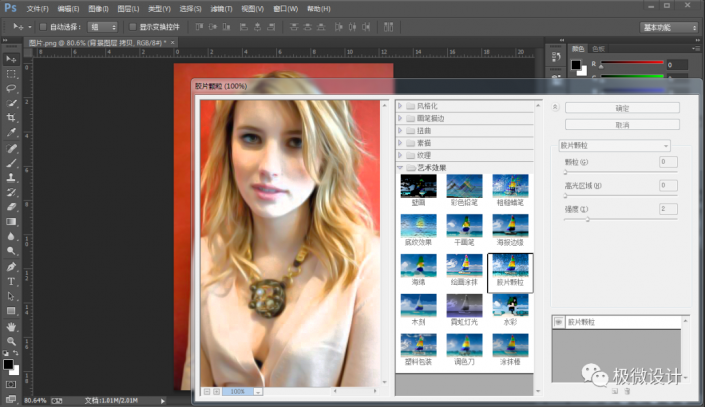This screenshot has height=407, width=705.
Task: Click the 取消 button
Action: point(622,125)
